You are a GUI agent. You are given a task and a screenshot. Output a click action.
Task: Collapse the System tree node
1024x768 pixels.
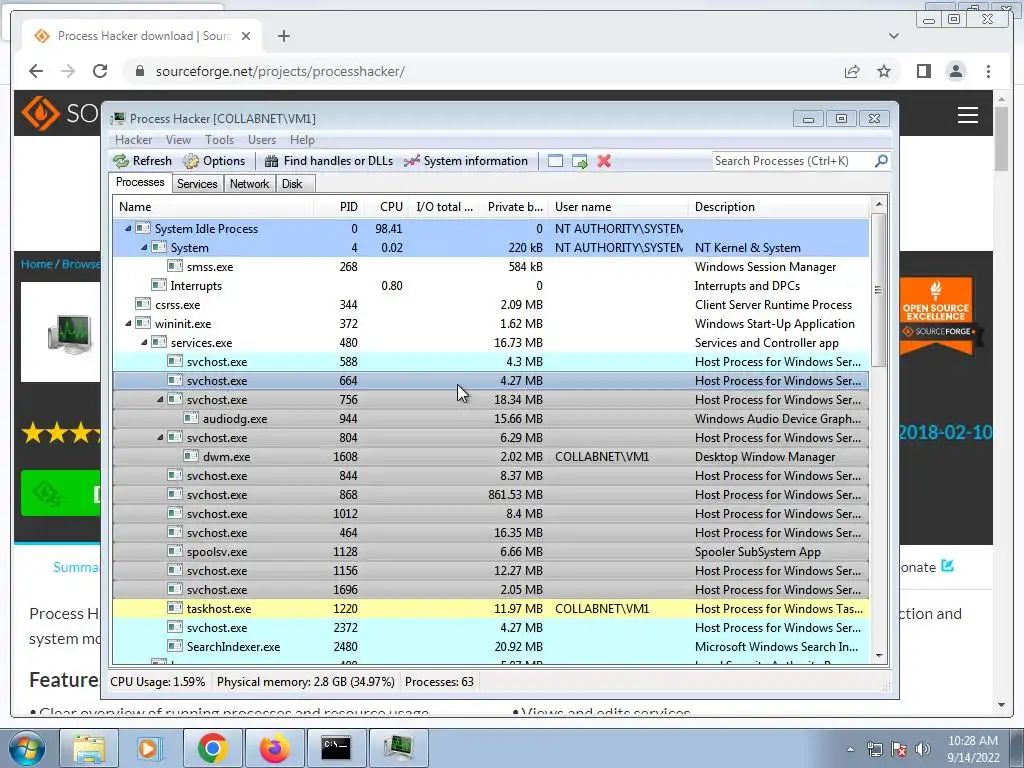point(144,248)
